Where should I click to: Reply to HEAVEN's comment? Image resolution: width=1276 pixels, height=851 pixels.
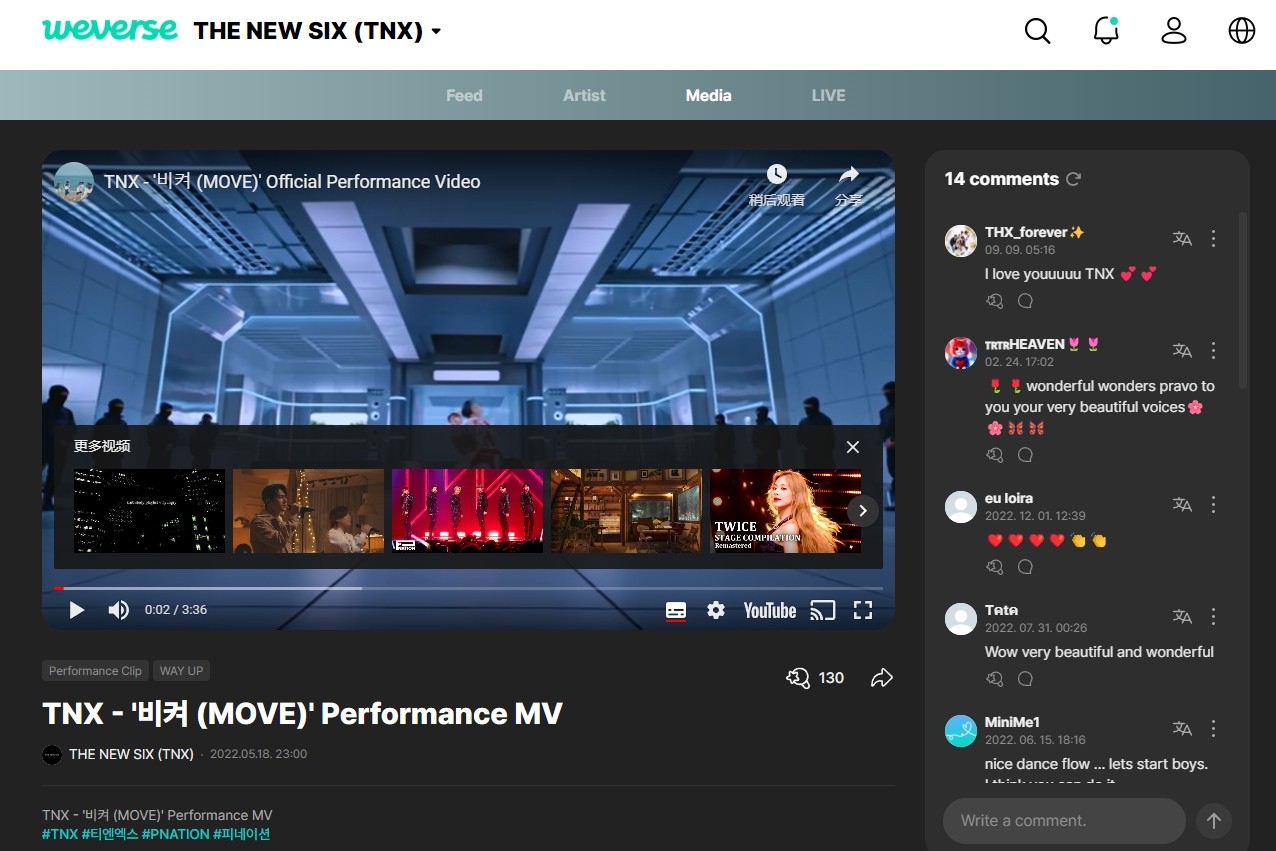(1025, 455)
